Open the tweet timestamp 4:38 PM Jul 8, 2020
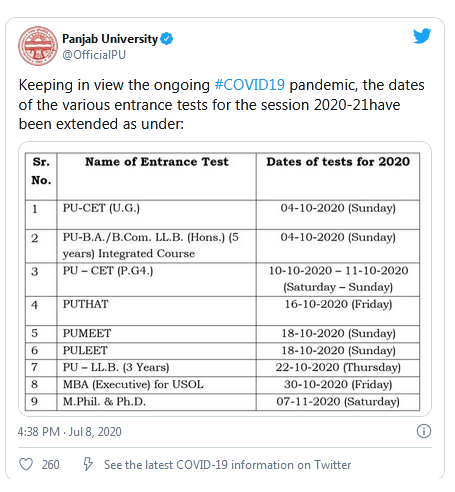Image resolution: width=455 pixels, height=492 pixels. [x=70, y=432]
